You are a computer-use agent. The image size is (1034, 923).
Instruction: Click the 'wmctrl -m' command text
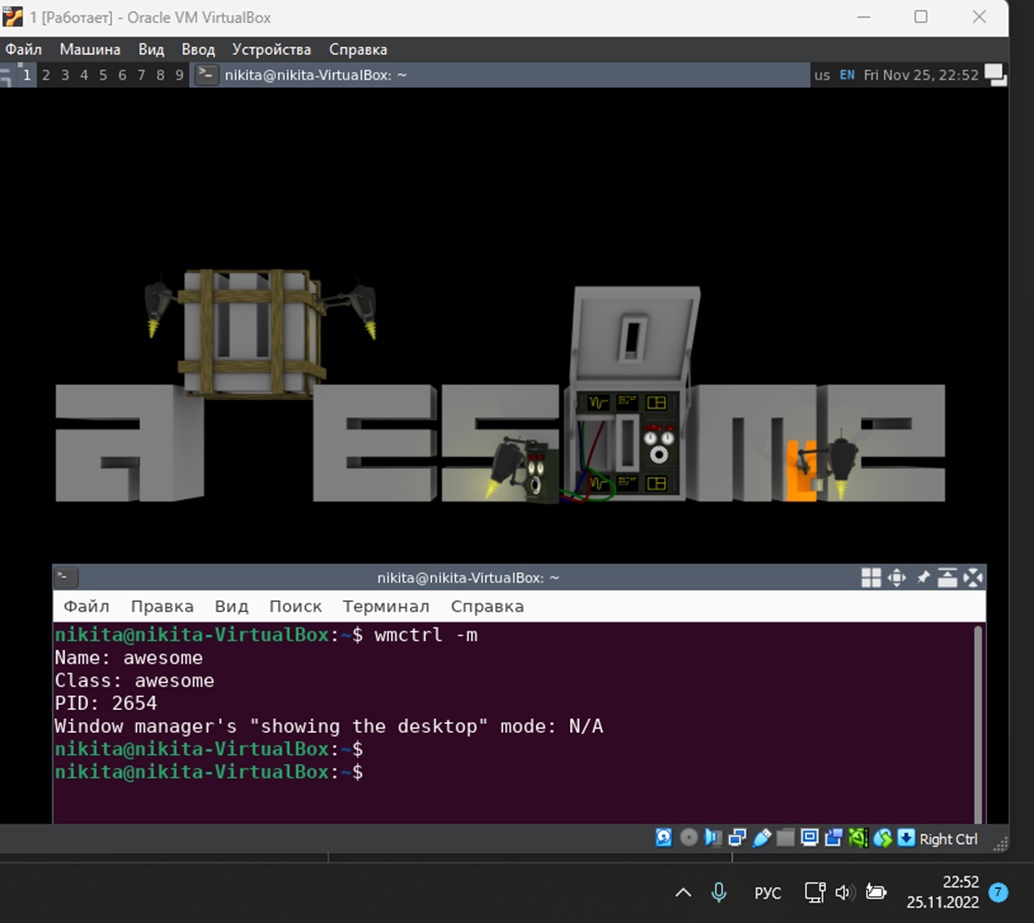coord(426,635)
